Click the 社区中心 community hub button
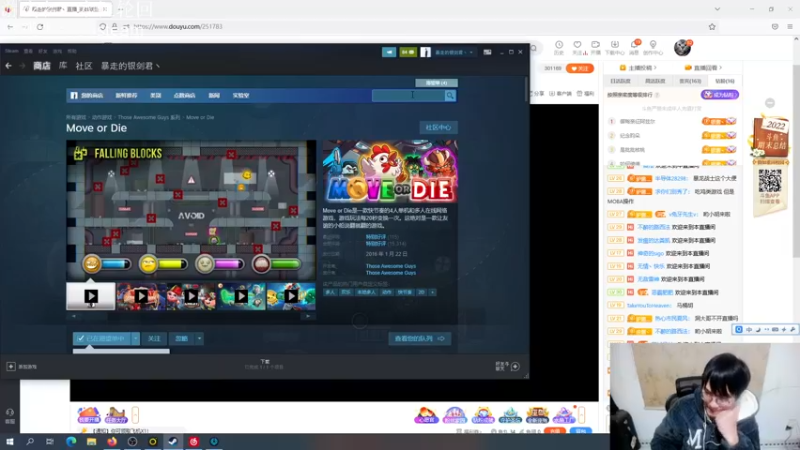The image size is (800, 450). [438, 128]
